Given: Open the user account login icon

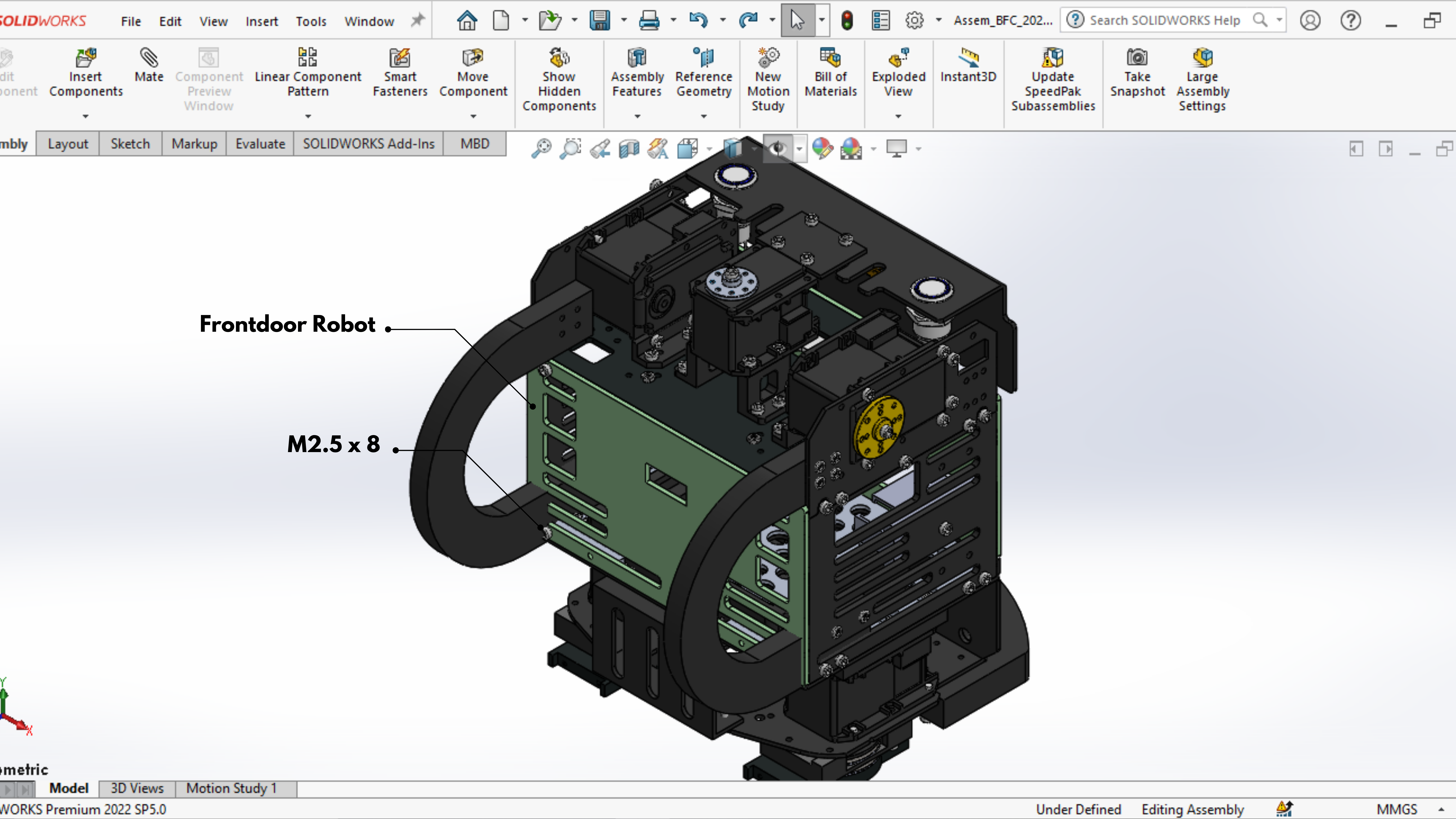Looking at the screenshot, I should click(x=1310, y=21).
